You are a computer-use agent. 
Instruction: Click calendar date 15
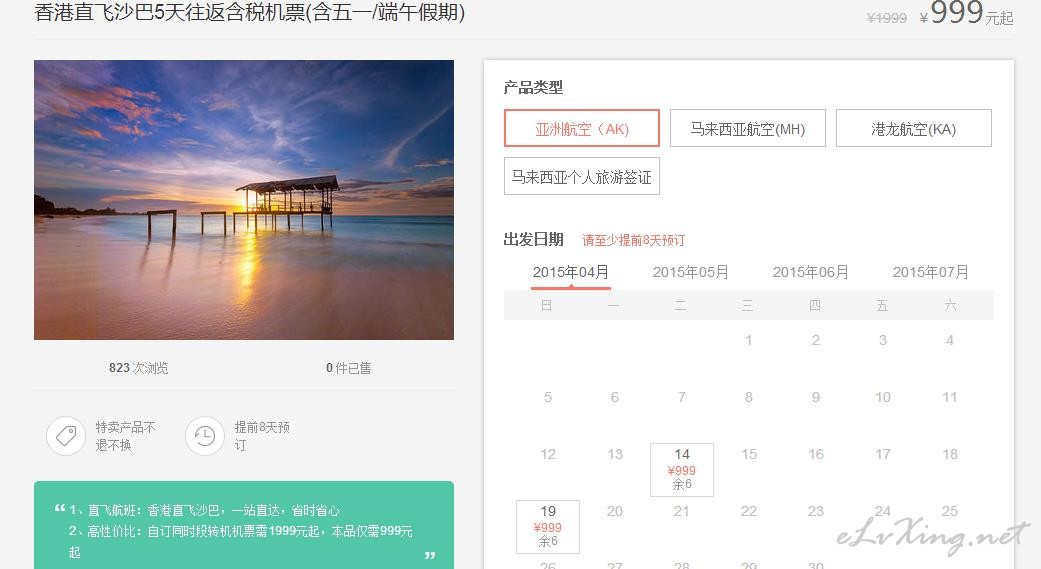749,454
